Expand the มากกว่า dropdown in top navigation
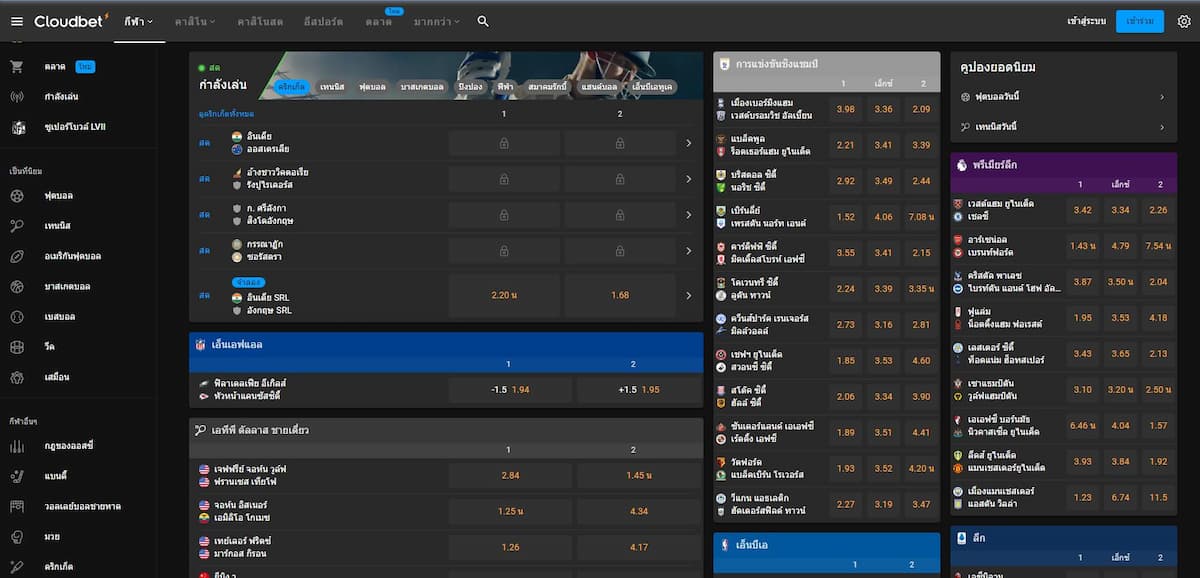Viewport: 1200px width, 578px height. pos(437,21)
